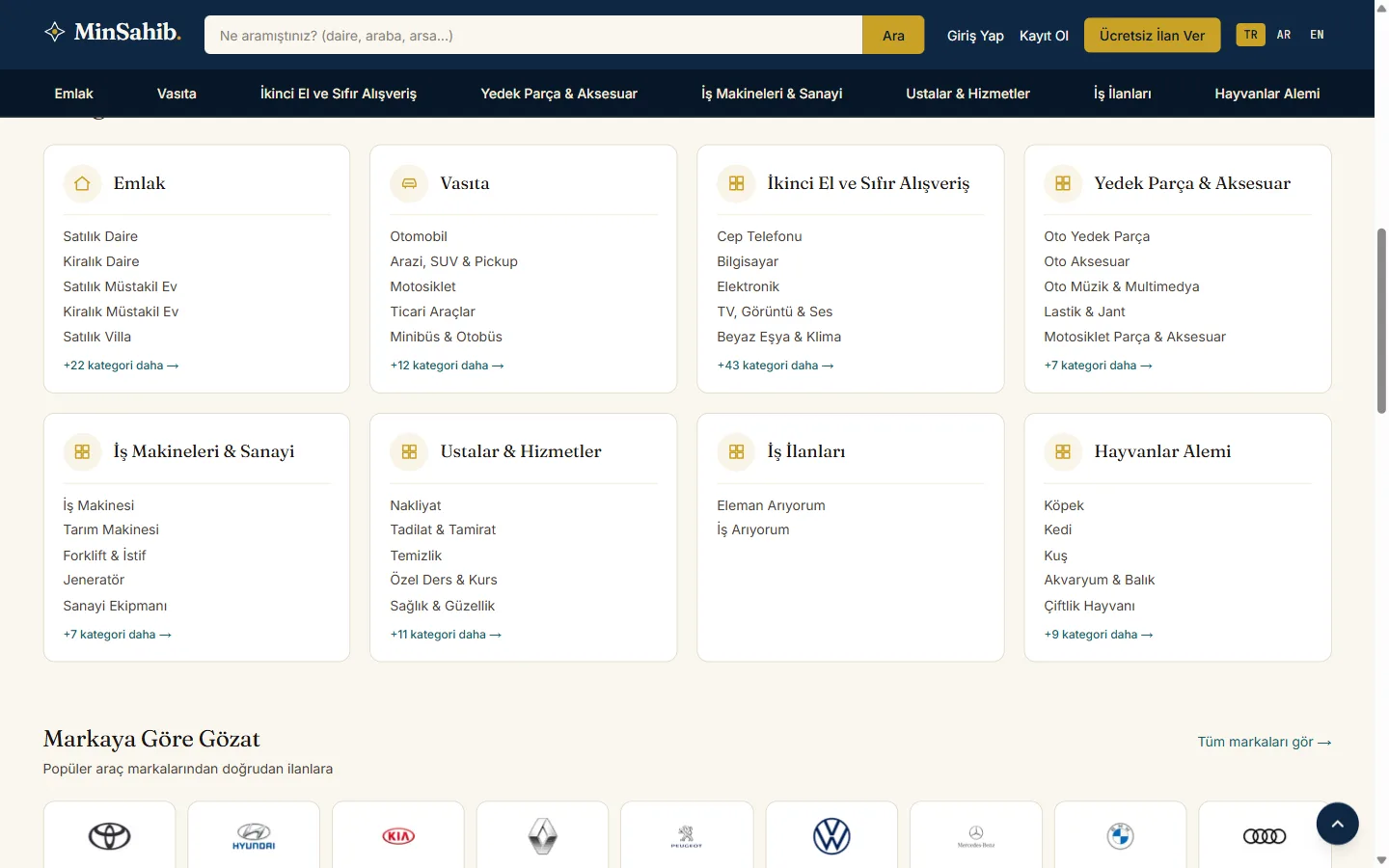The height and width of the screenshot is (868, 1389).
Task: Click the Kayıt Ol link
Action: [x=1044, y=36]
